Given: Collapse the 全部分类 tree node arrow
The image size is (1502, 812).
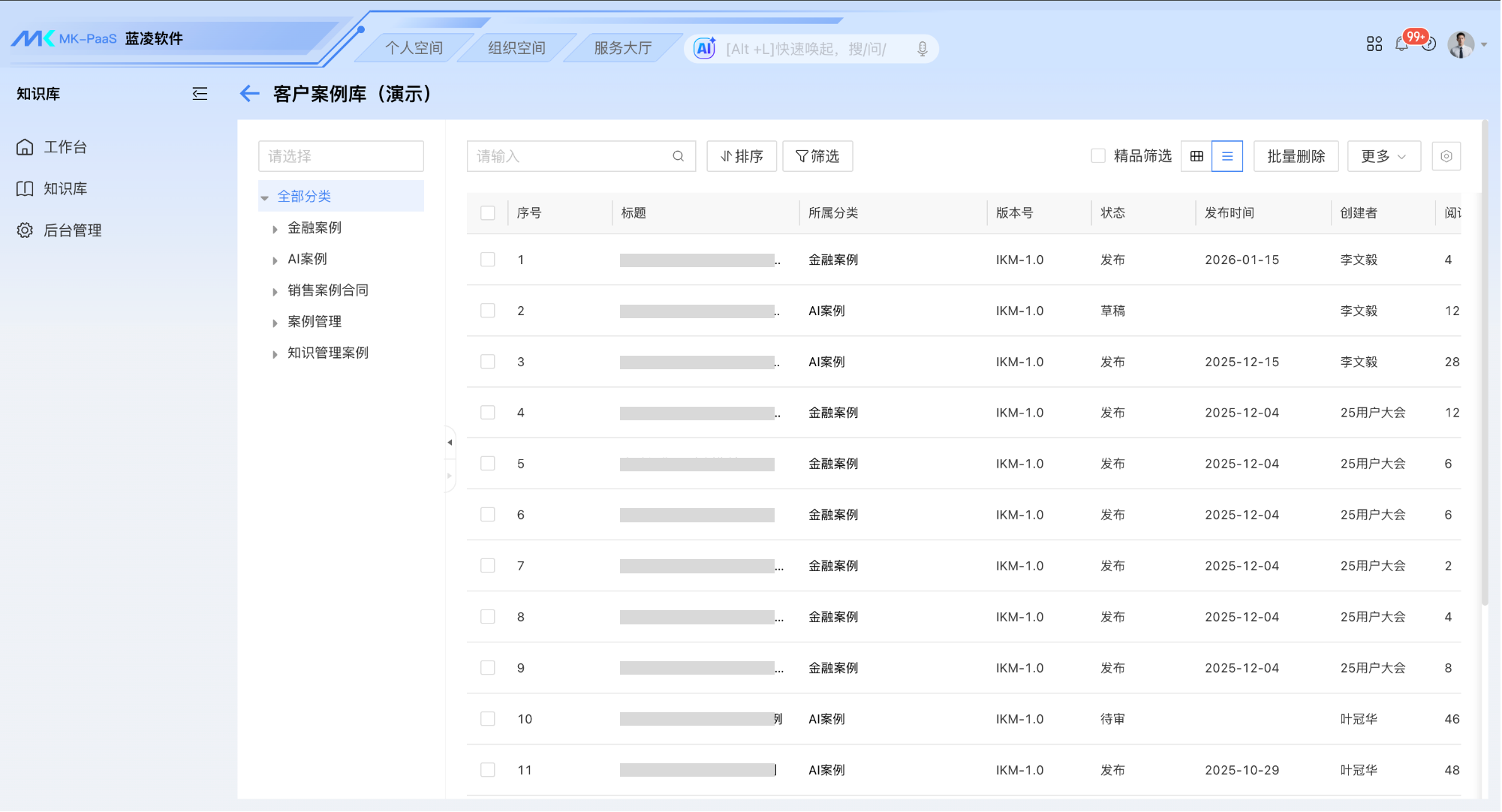Looking at the screenshot, I should pos(264,197).
